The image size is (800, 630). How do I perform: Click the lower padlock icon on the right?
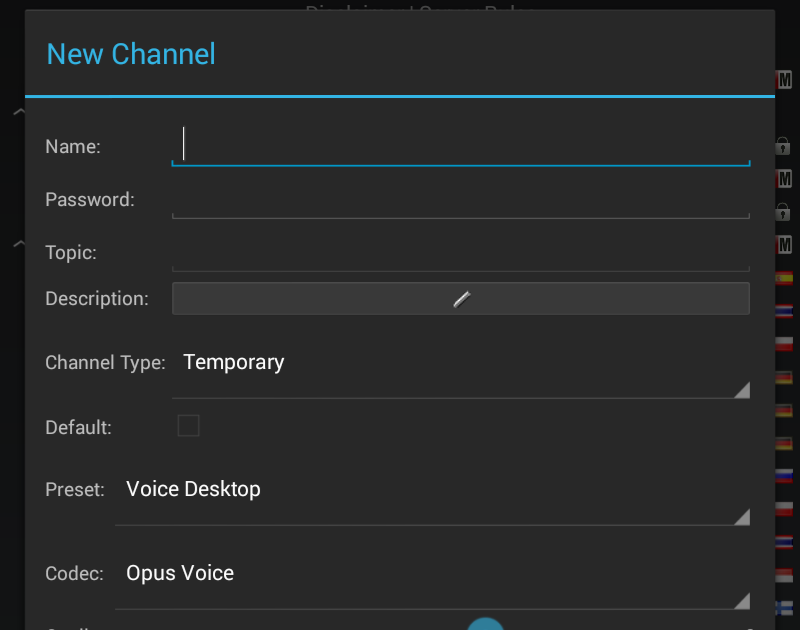(x=783, y=212)
